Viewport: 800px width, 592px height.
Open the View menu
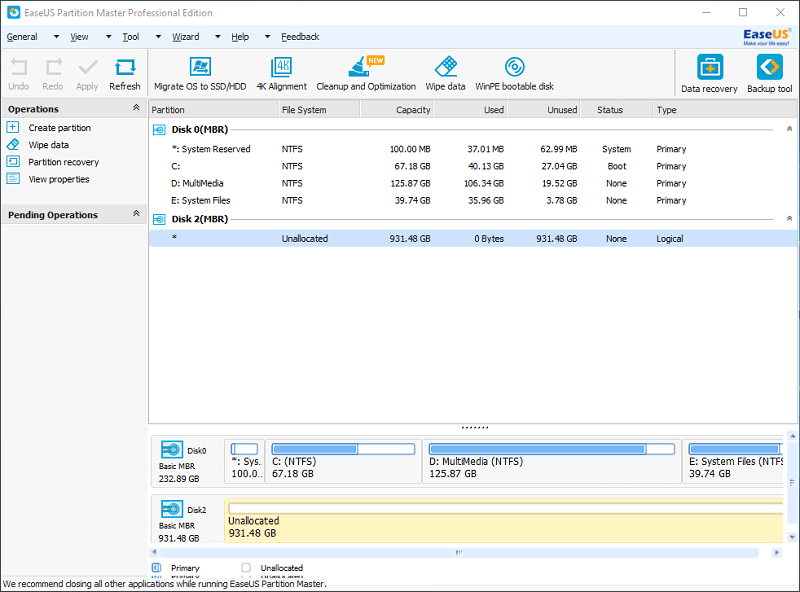(x=79, y=37)
